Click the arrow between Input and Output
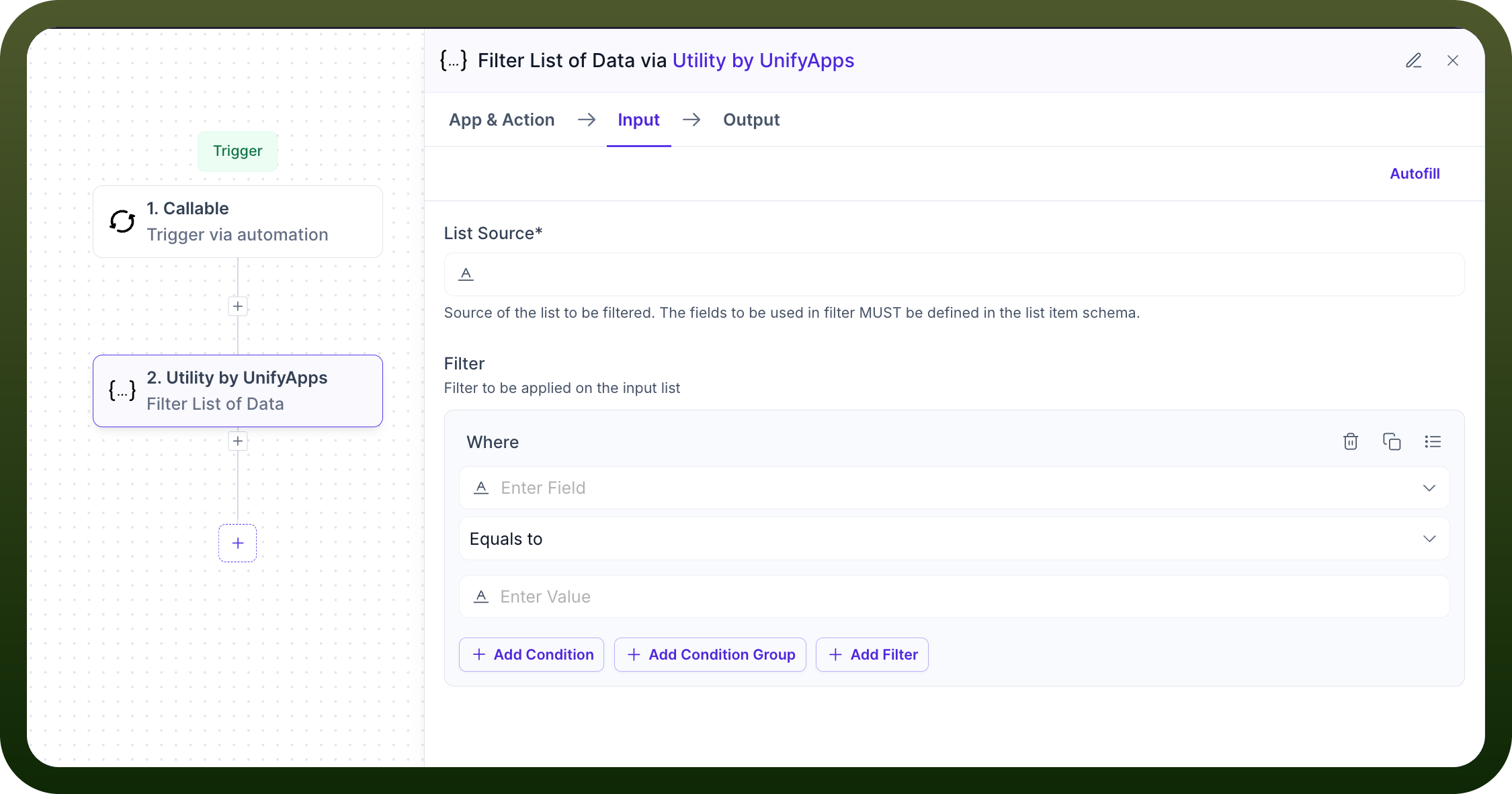The image size is (1512, 794). pyautogui.click(x=691, y=120)
